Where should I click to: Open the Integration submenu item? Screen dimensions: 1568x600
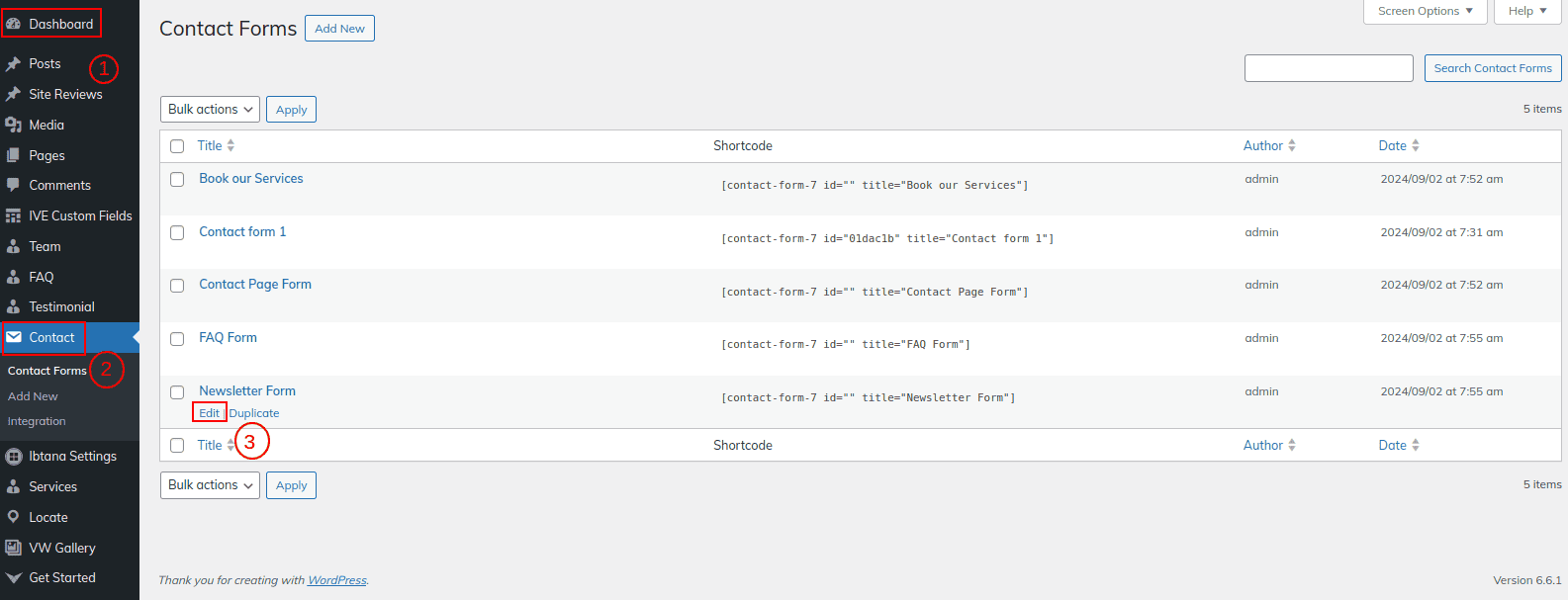(37, 421)
